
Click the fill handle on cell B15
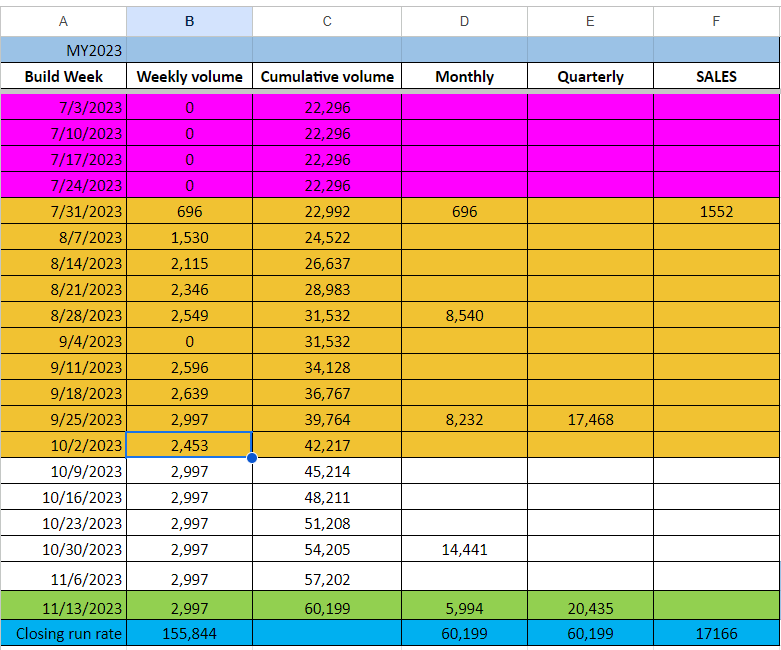(x=251, y=458)
